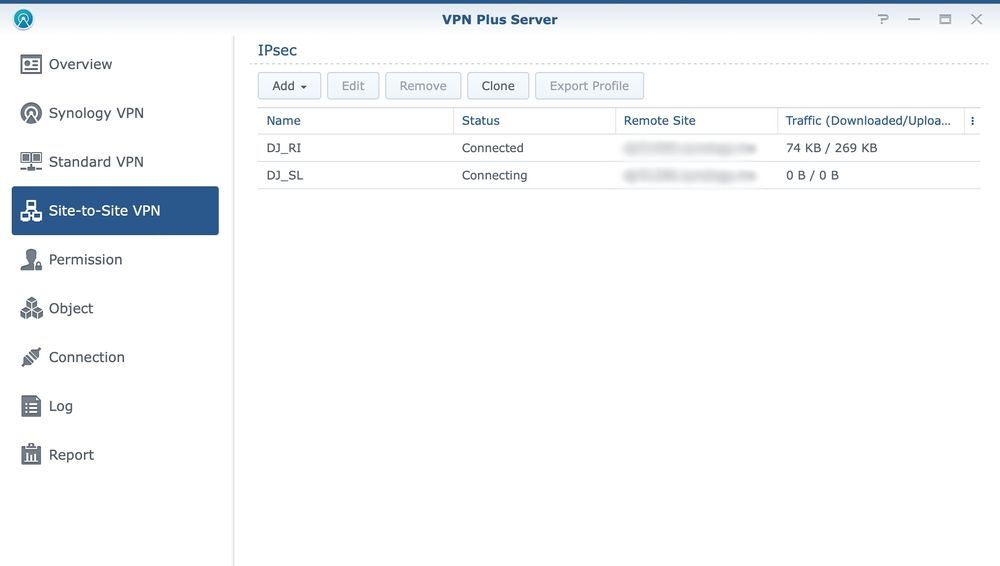Click the VPN Plus Server app logo
Screen dimensions: 1000x566
click(x=24, y=19)
